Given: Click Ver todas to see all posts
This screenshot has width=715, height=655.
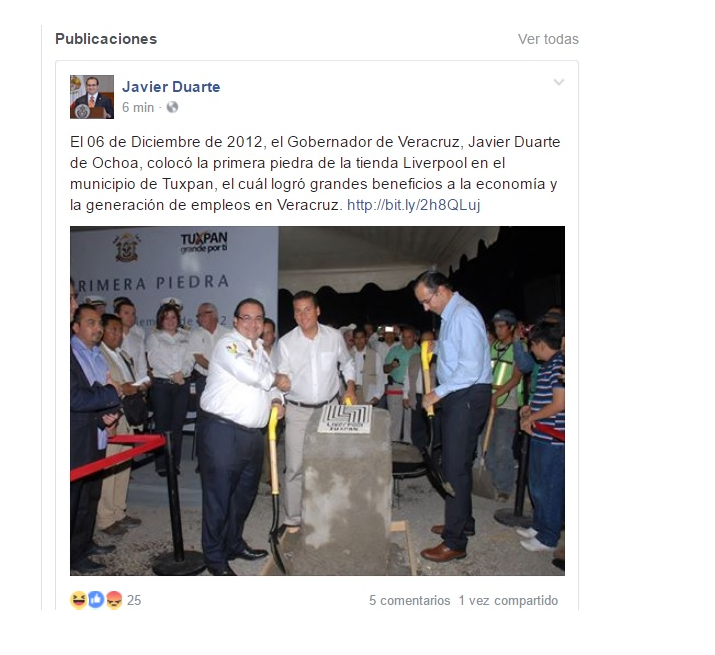Looking at the screenshot, I should point(548,39).
